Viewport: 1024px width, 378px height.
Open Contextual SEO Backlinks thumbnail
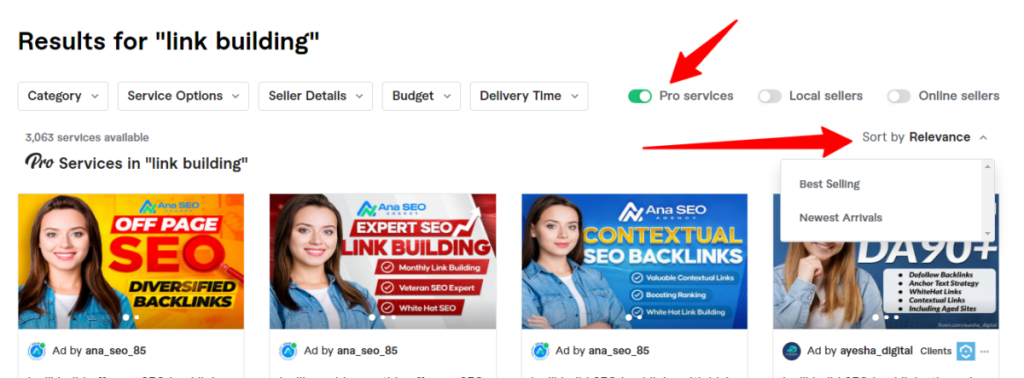click(634, 261)
